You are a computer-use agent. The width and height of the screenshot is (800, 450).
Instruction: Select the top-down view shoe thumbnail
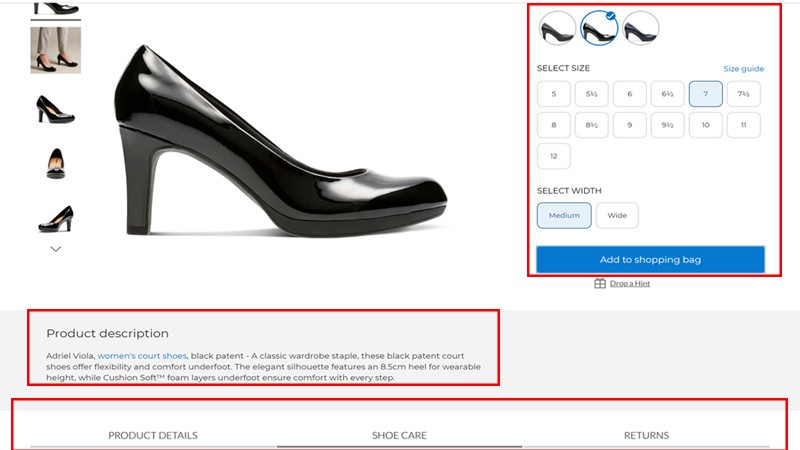click(x=56, y=162)
